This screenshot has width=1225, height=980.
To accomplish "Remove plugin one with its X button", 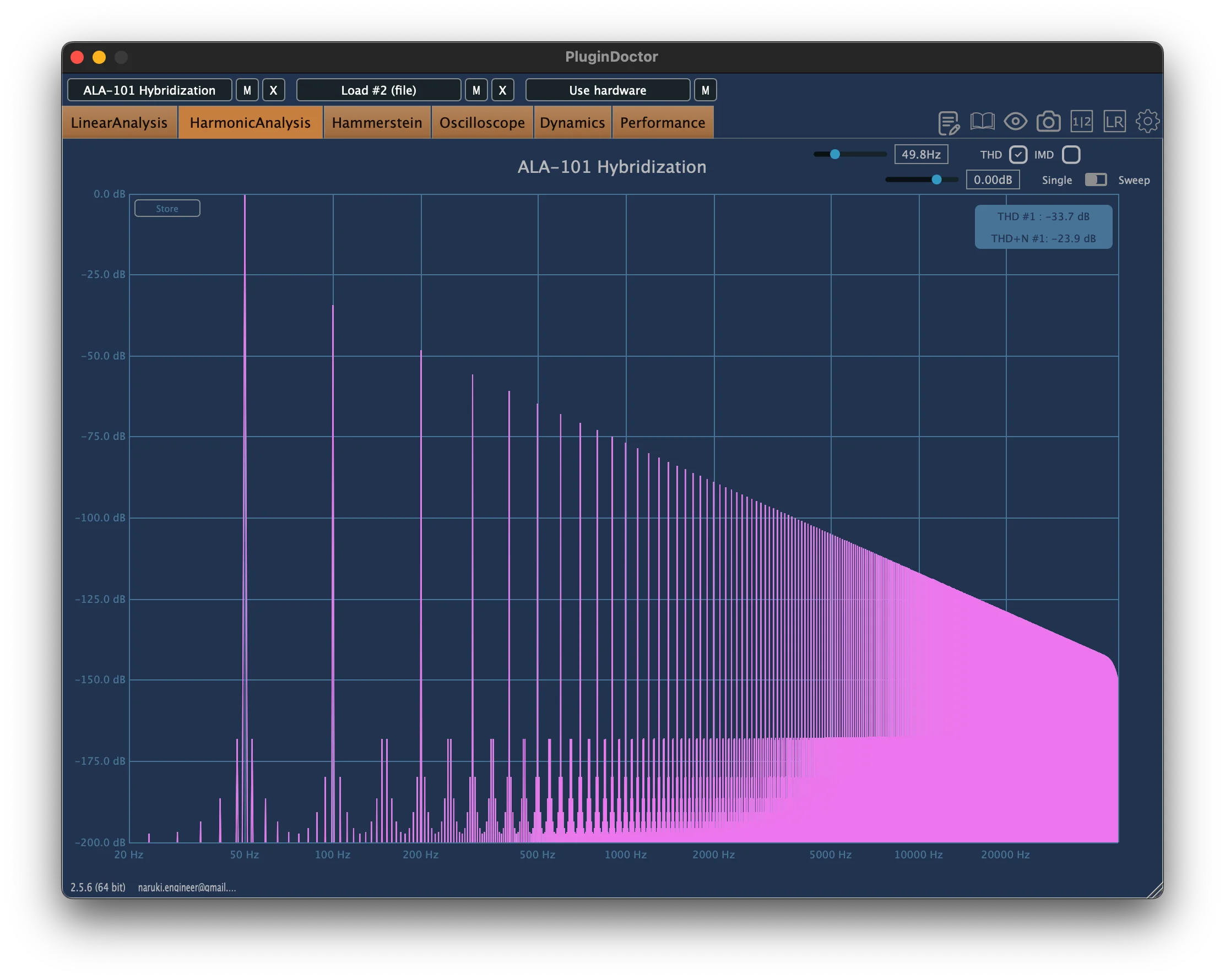I will coord(273,90).
